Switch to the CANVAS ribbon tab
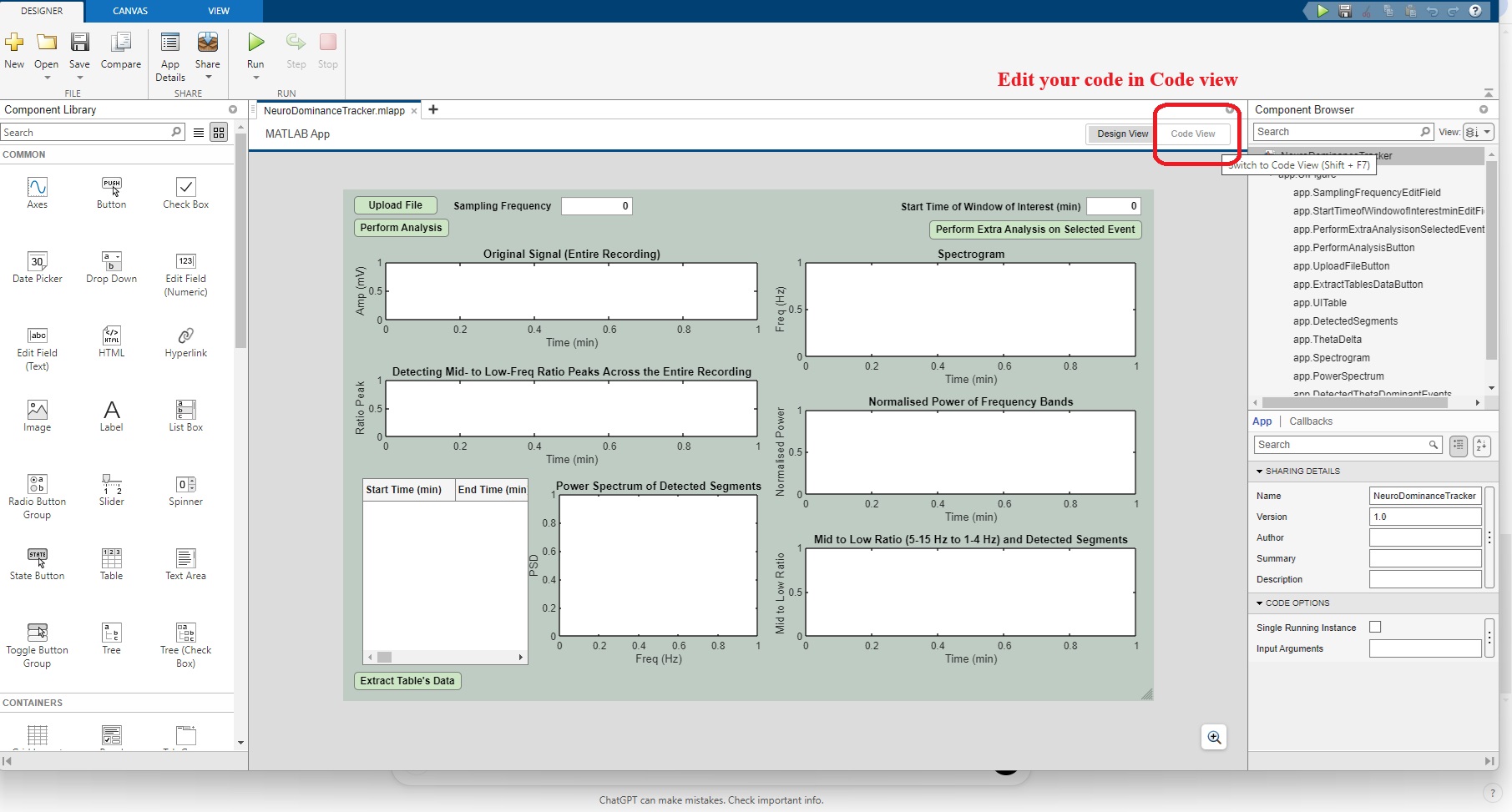This screenshot has width=1512, height=812. pyautogui.click(x=129, y=11)
